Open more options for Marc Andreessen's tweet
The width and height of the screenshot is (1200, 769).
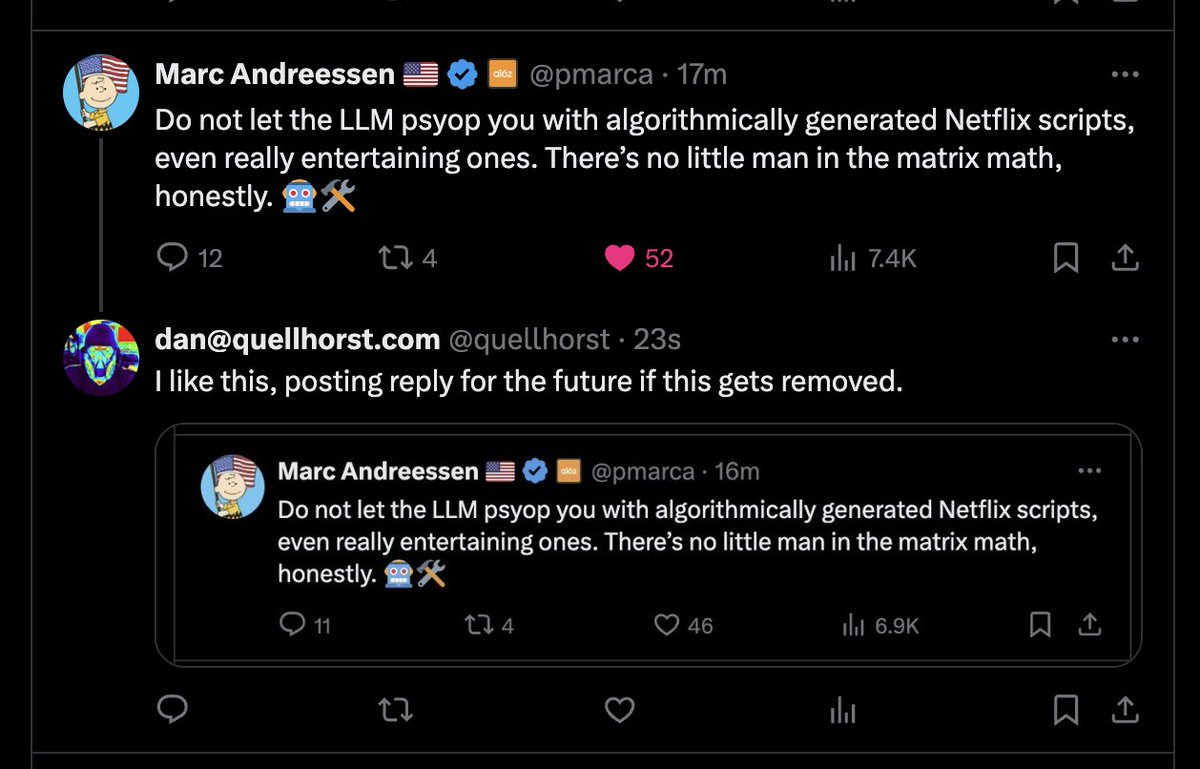[1125, 74]
